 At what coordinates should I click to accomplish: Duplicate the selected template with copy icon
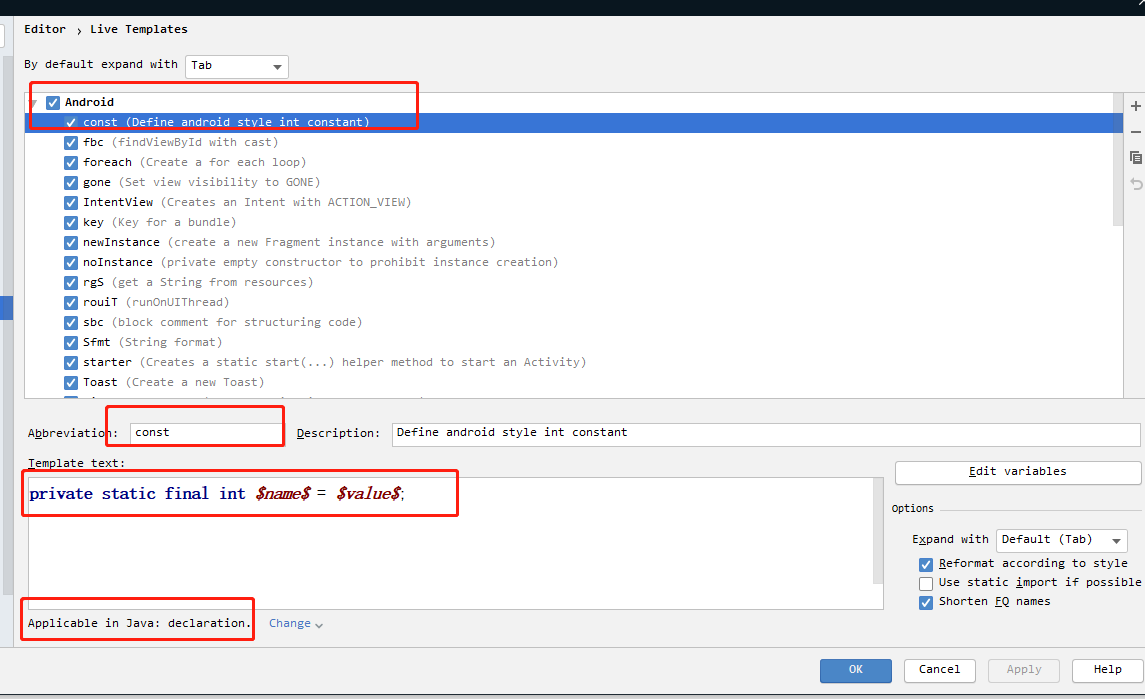[x=1136, y=158]
